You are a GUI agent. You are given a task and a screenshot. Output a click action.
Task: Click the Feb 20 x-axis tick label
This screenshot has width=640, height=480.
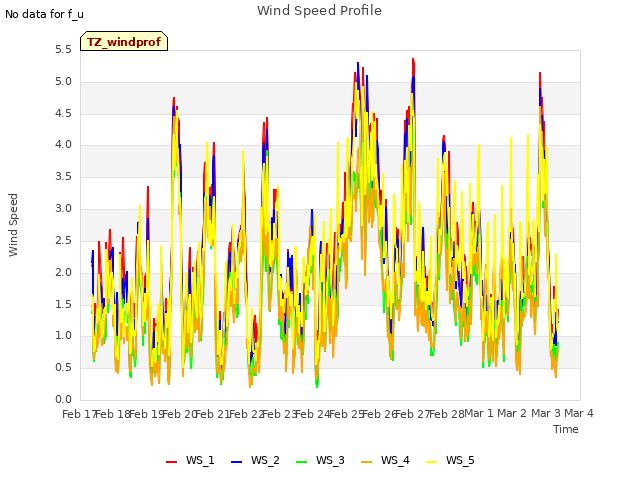(x=180, y=414)
